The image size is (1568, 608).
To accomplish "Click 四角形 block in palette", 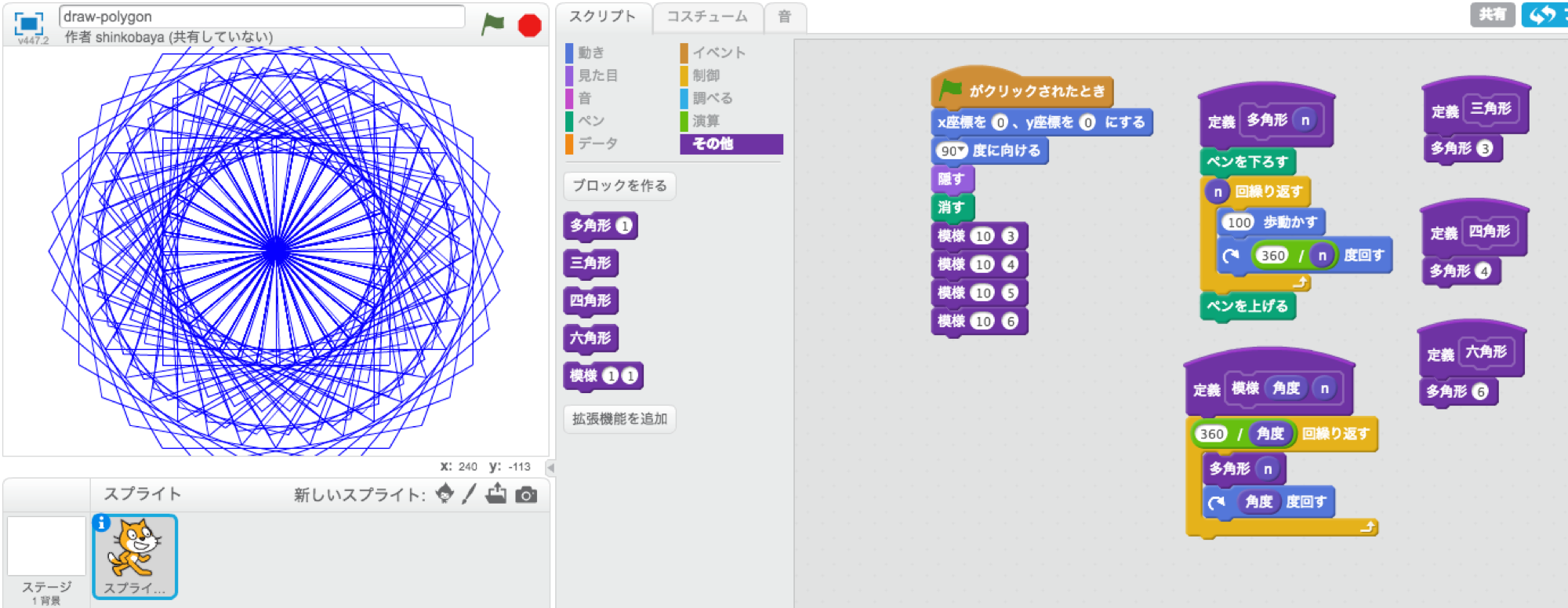I will click(x=591, y=301).
